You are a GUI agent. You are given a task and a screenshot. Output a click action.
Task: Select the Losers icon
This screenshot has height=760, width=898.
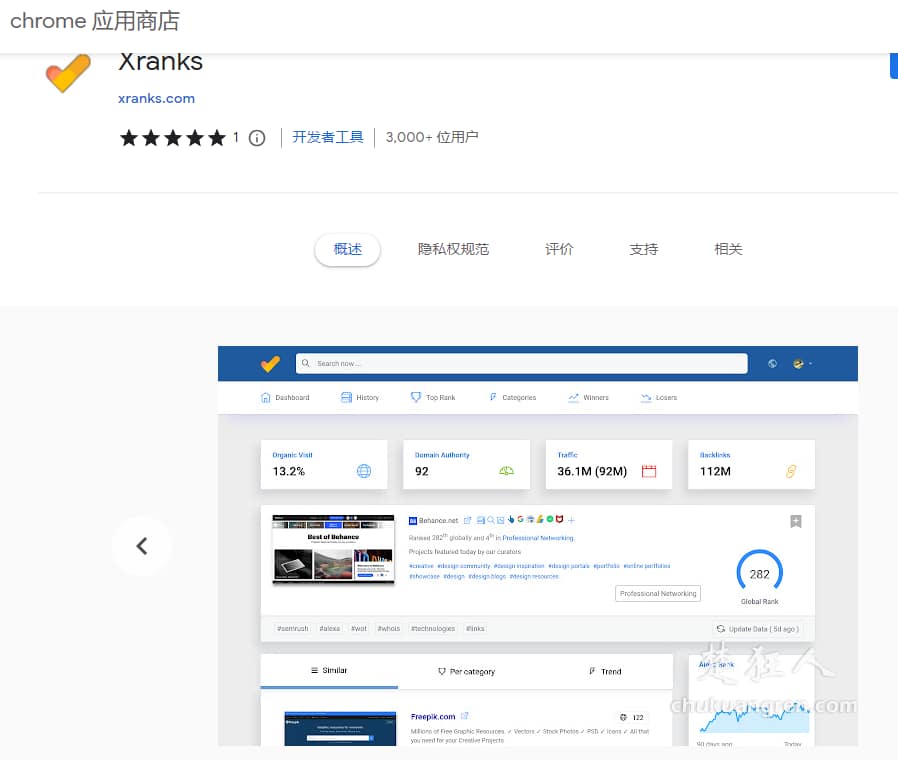point(647,397)
